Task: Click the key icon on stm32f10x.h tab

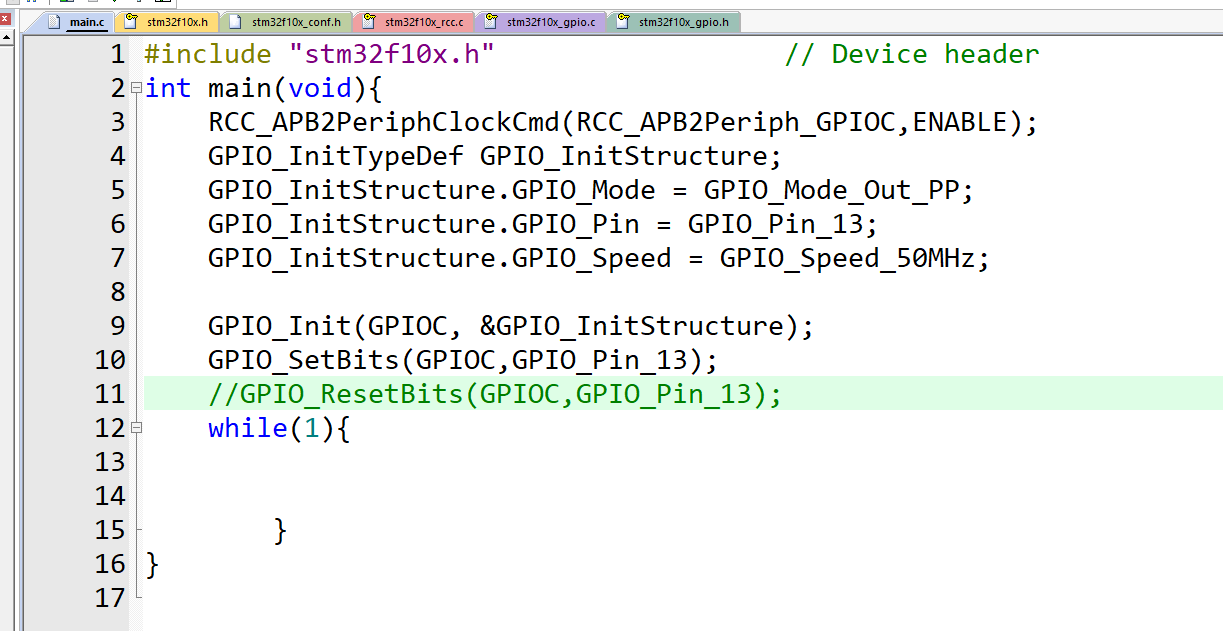Action: tap(130, 22)
